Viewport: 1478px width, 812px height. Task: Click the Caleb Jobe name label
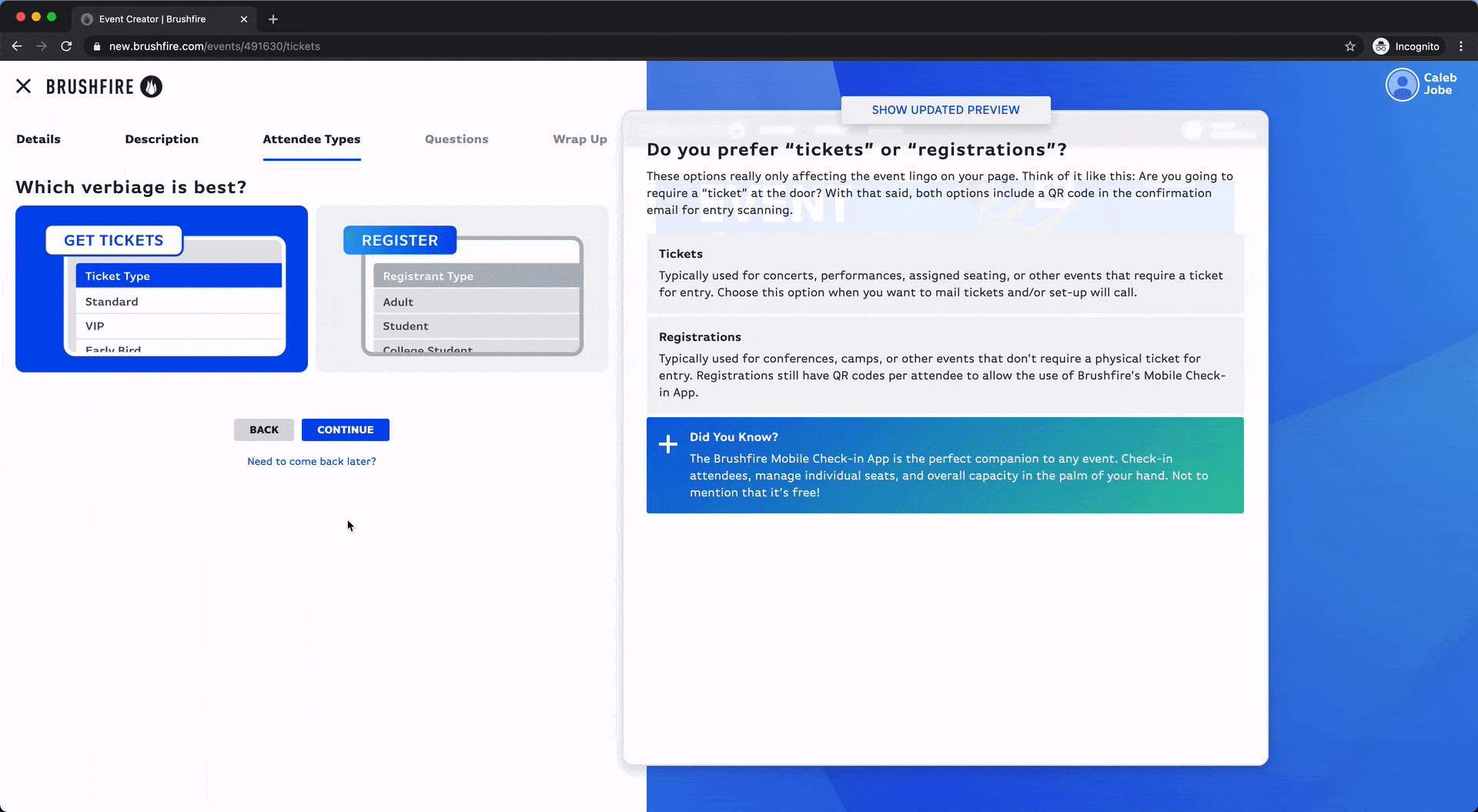coord(1440,84)
